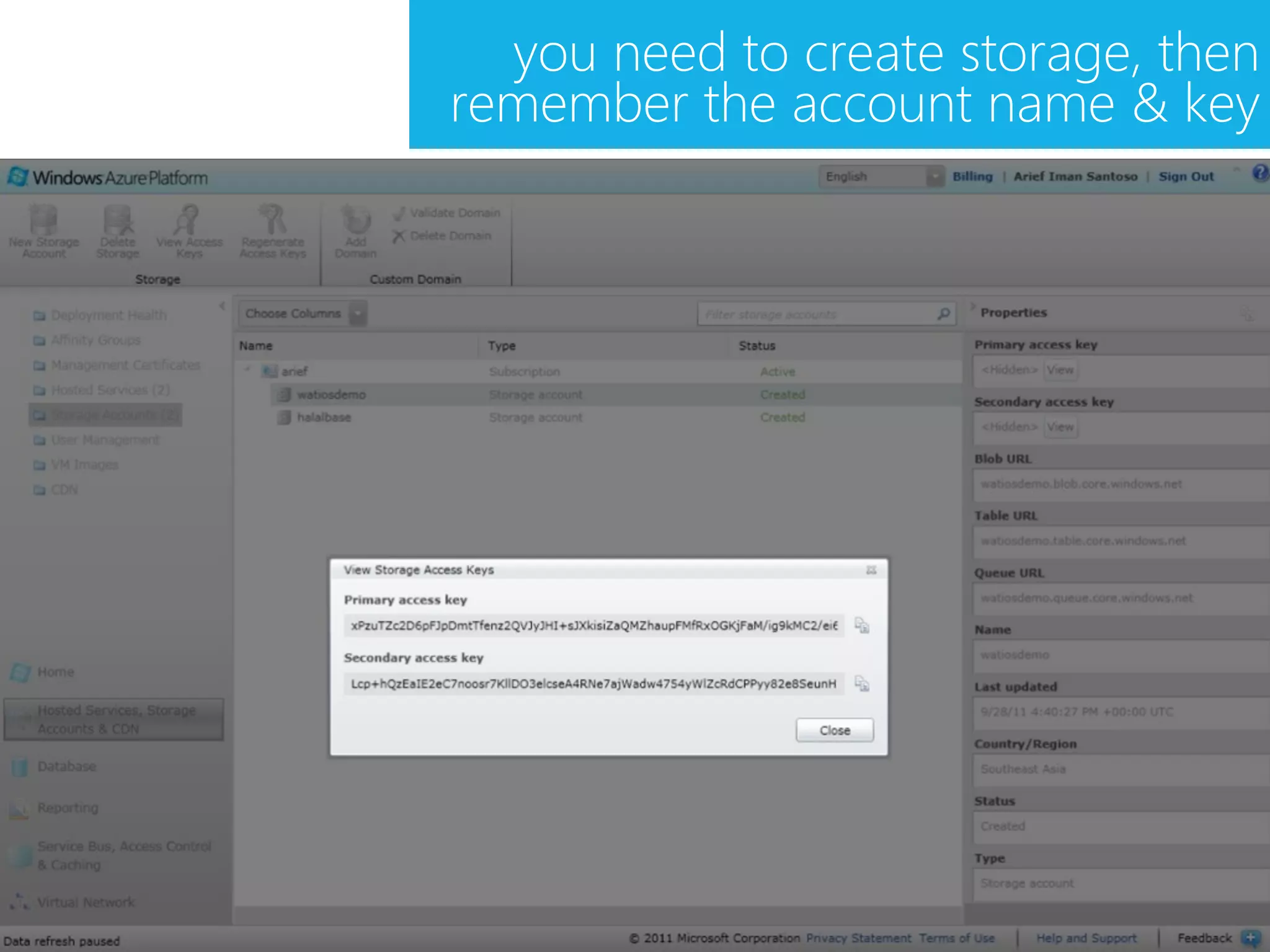
Task: Open the Terms of Use link
Action: tap(957, 938)
